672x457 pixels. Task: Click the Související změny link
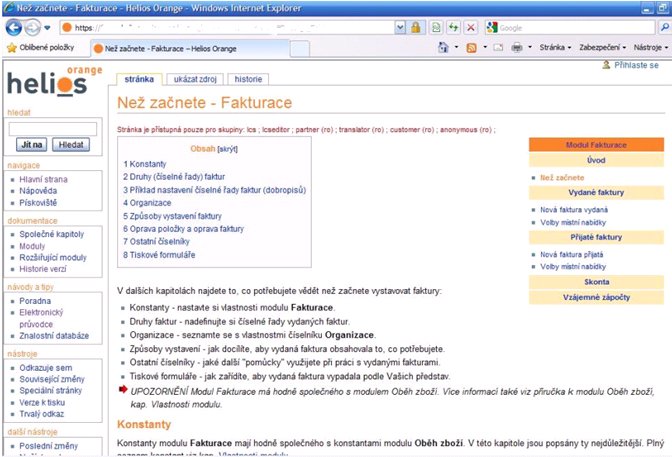coord(52,379)
